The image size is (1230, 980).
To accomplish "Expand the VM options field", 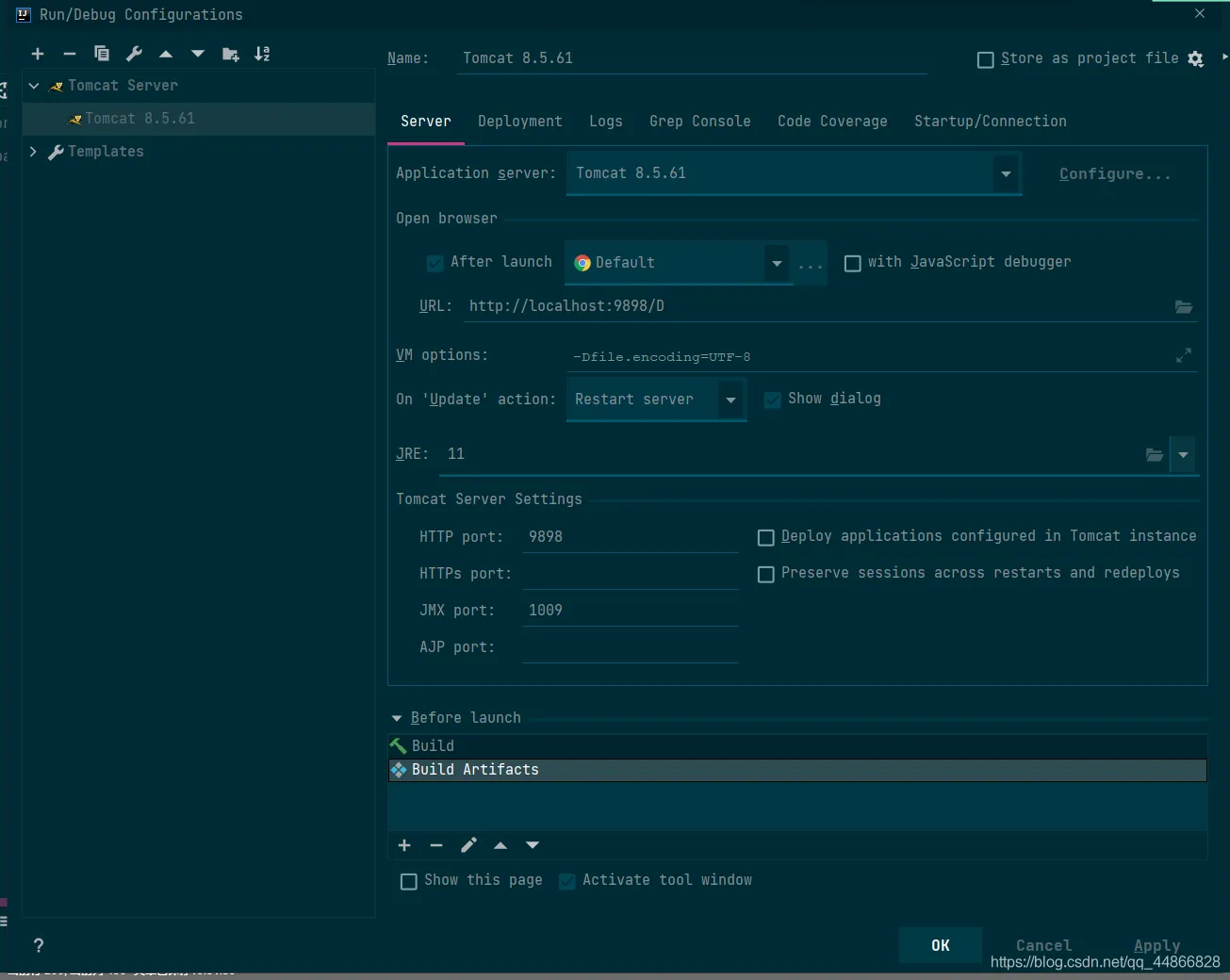I will [x=1184, y=355].
